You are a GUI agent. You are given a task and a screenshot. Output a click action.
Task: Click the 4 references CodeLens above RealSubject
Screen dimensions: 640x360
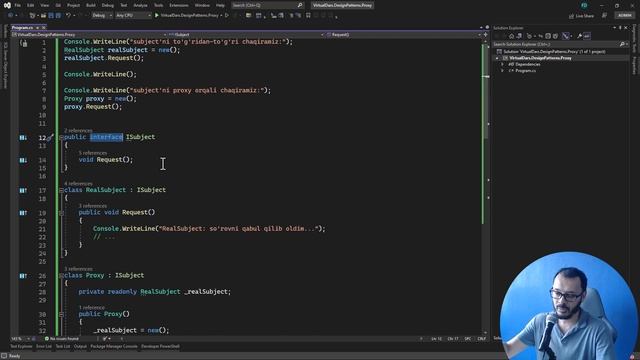(78, 184)
